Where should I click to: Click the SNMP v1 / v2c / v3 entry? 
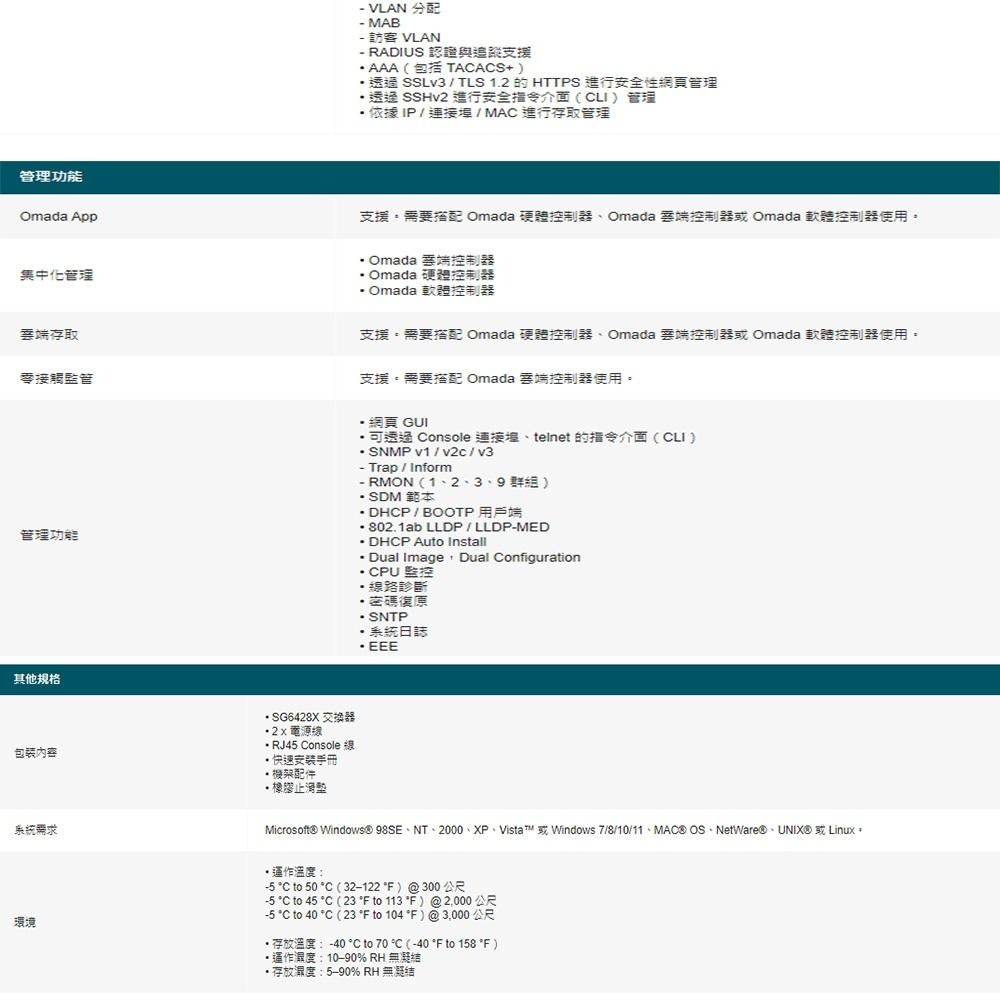point(411,451)
